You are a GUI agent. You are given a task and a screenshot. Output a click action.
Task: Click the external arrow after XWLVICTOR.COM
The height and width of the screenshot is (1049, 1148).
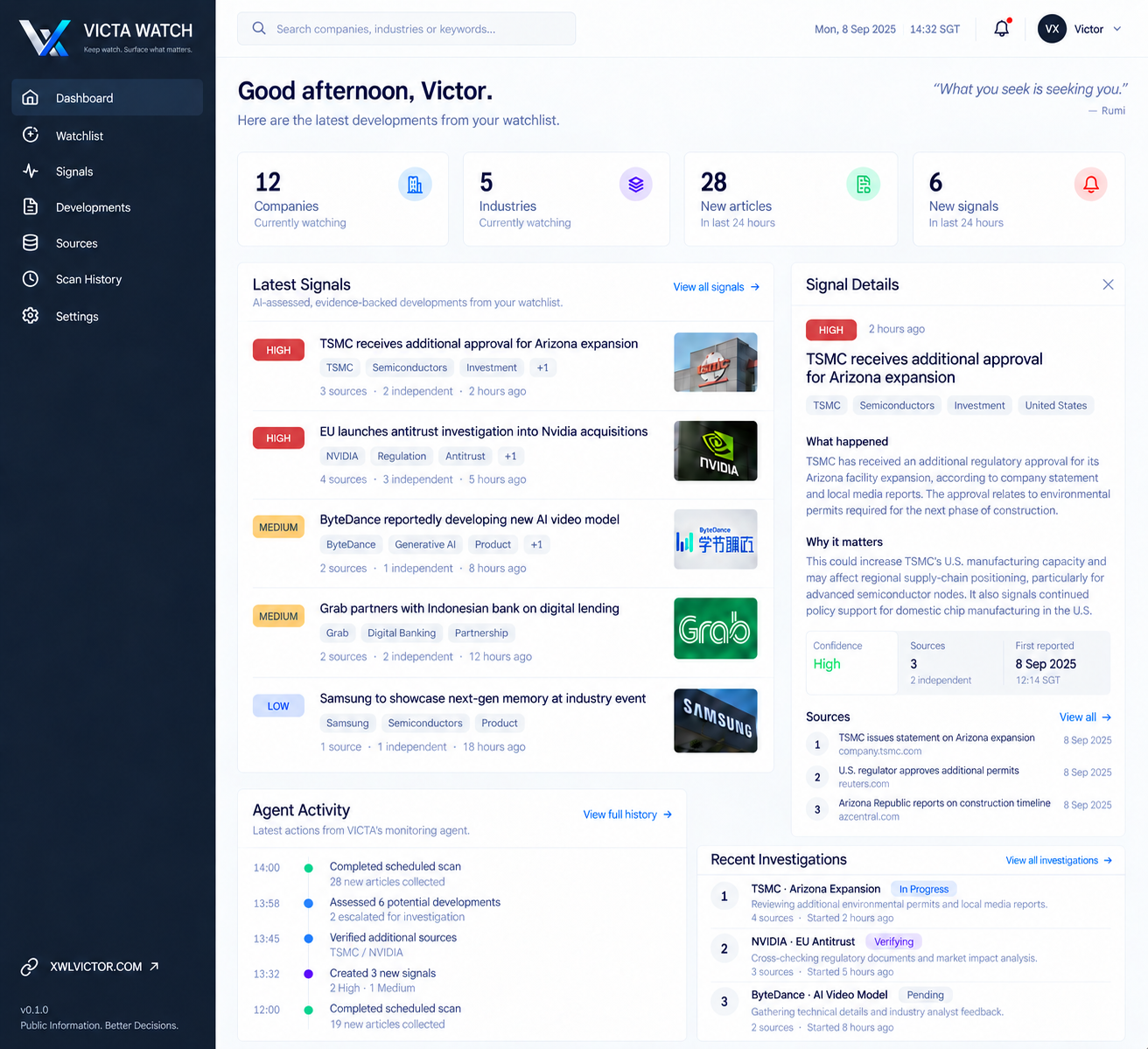(x=154, y=966)
